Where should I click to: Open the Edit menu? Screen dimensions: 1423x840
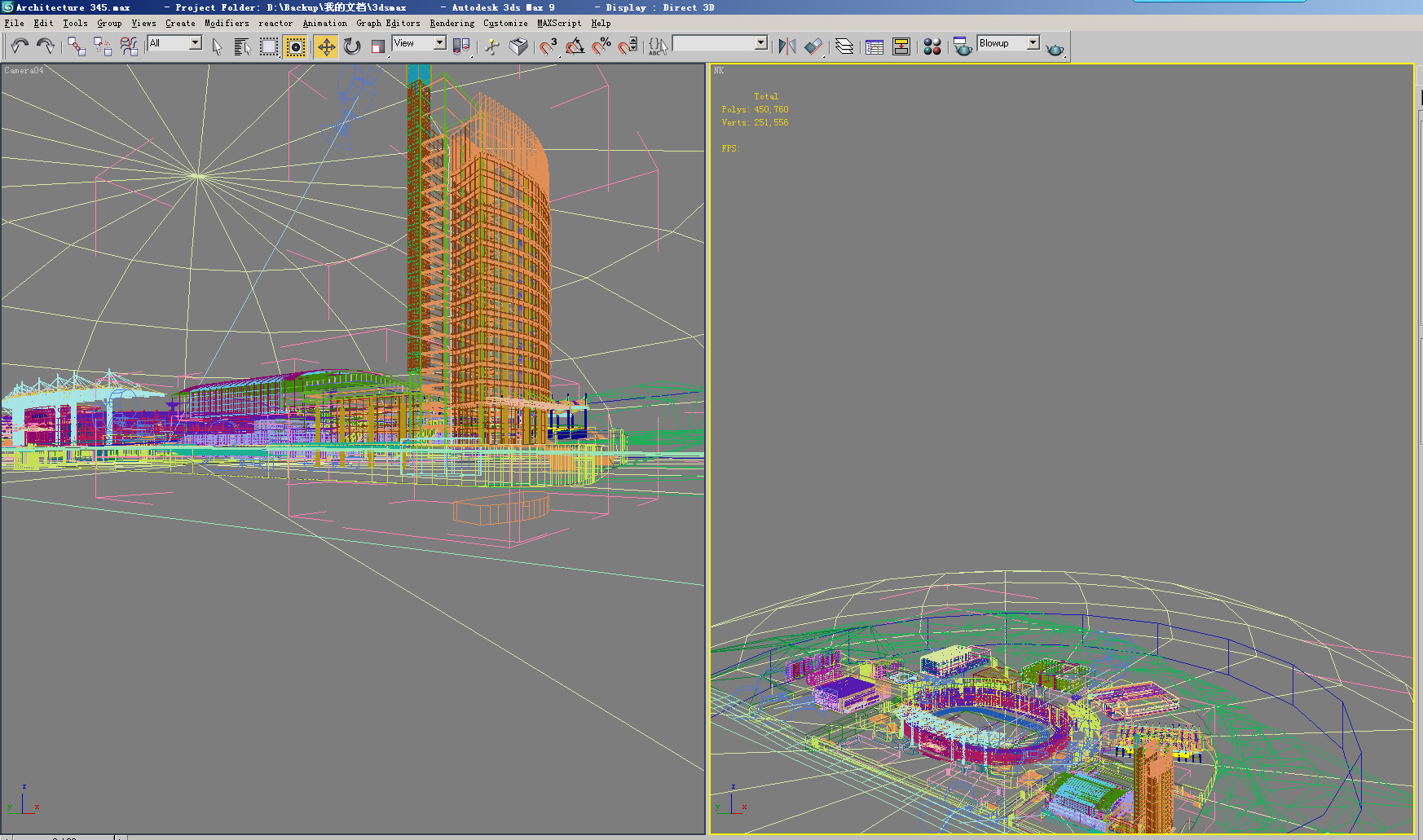point(43,24)
